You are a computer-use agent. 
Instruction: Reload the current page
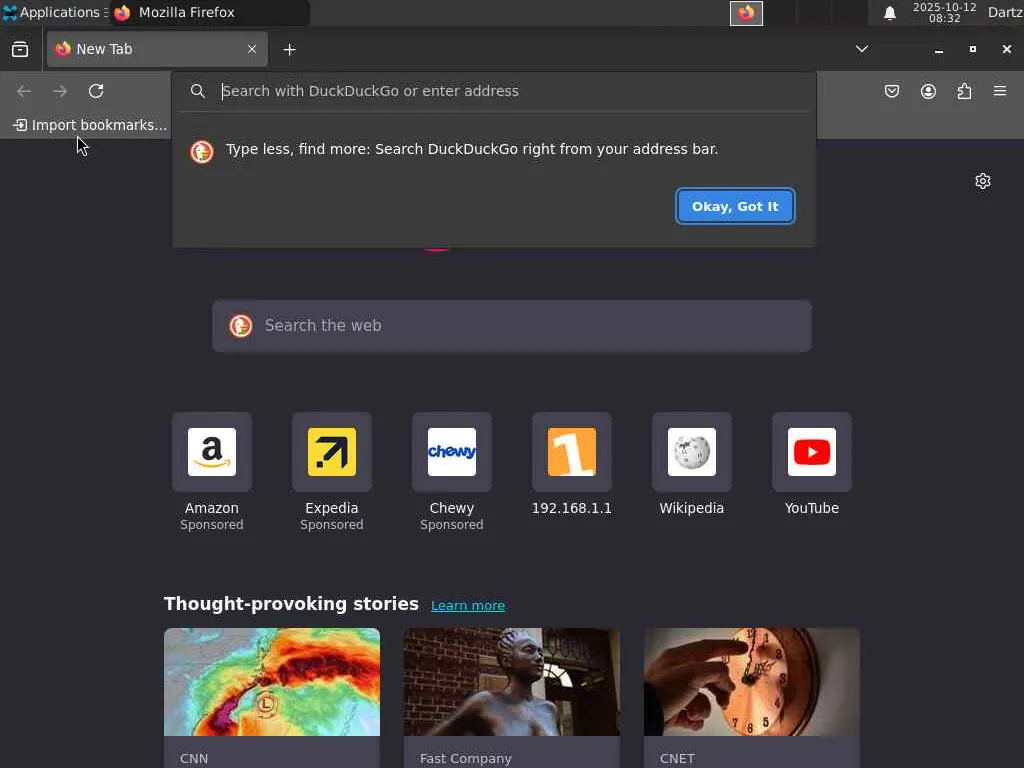96,91
